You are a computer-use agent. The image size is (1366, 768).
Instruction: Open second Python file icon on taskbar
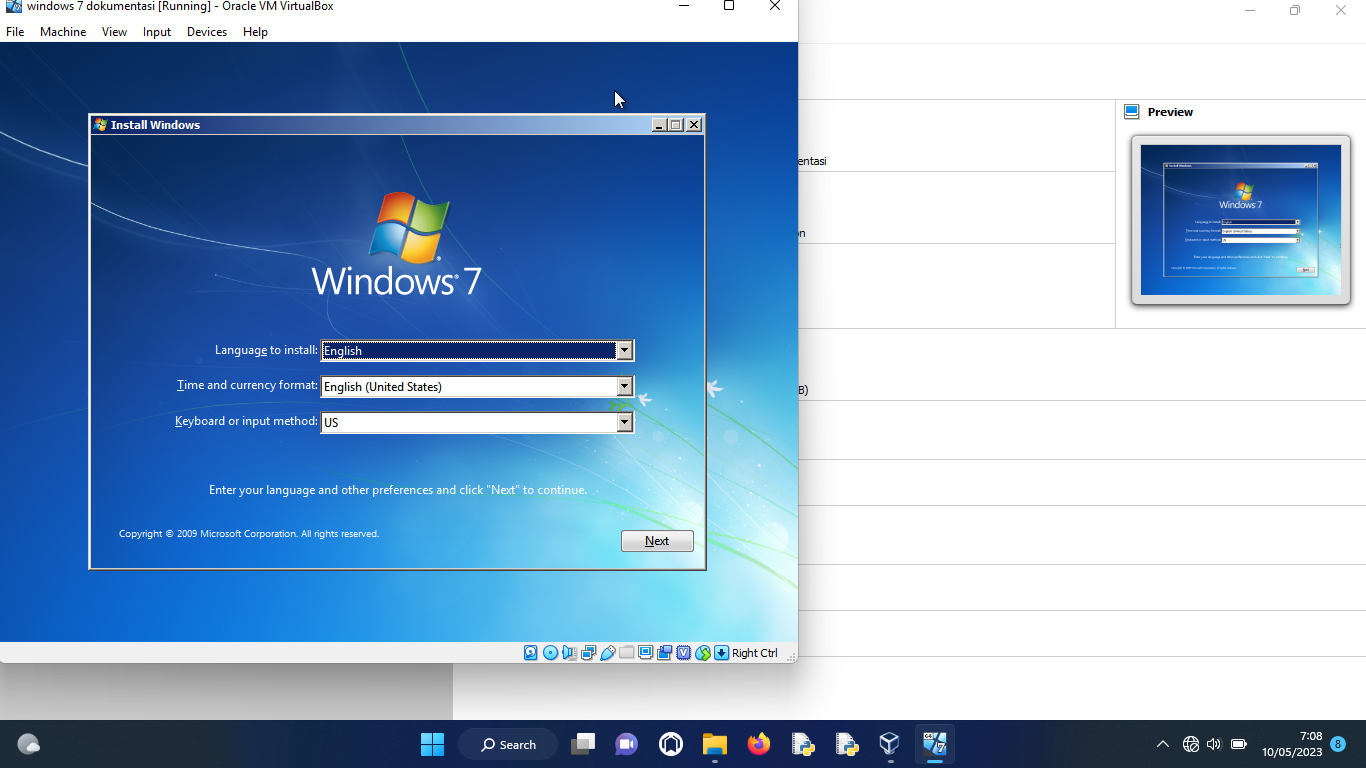point(846,744)
